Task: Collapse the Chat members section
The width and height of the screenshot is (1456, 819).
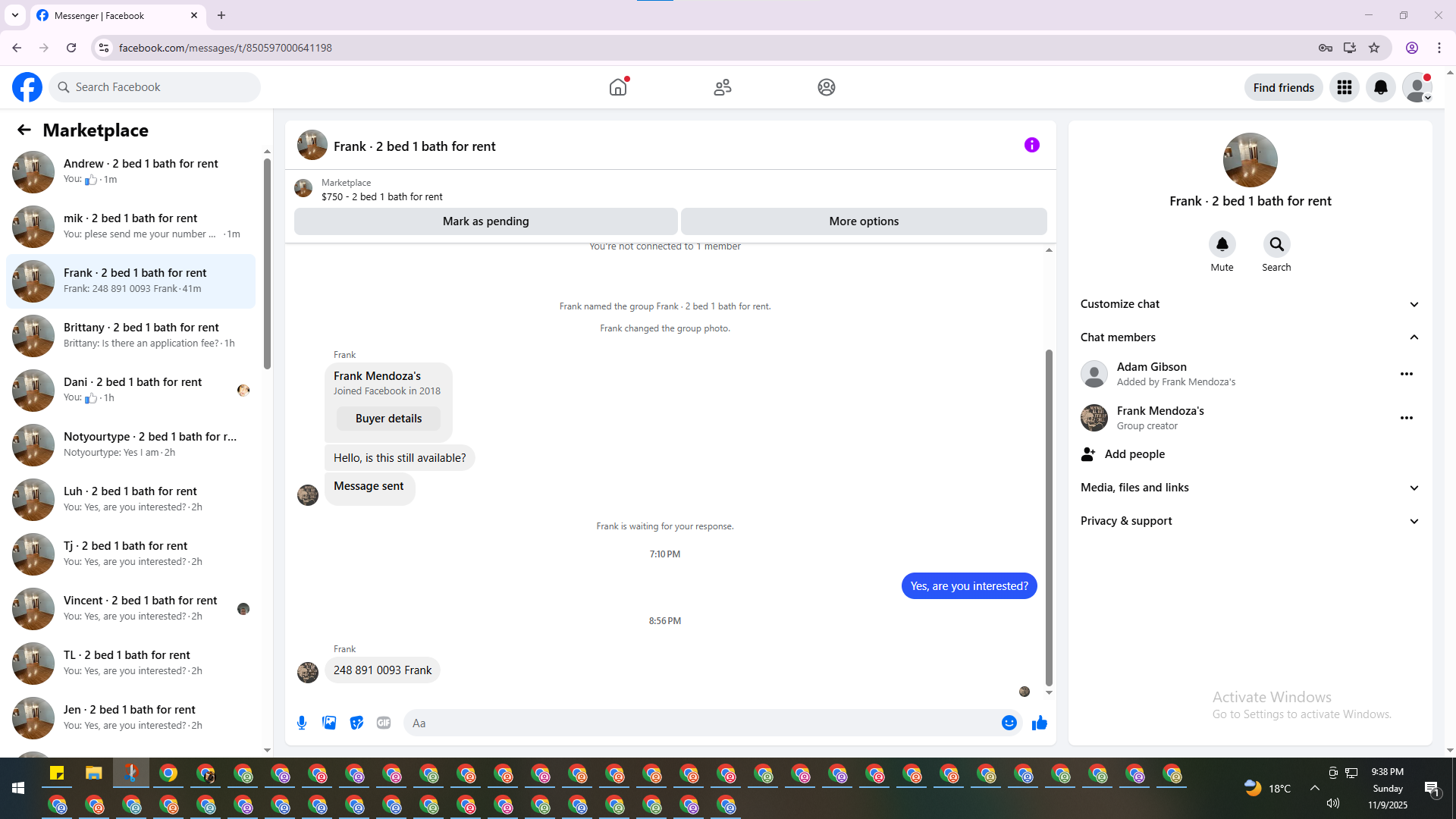Action: [x=1250, y=337]
